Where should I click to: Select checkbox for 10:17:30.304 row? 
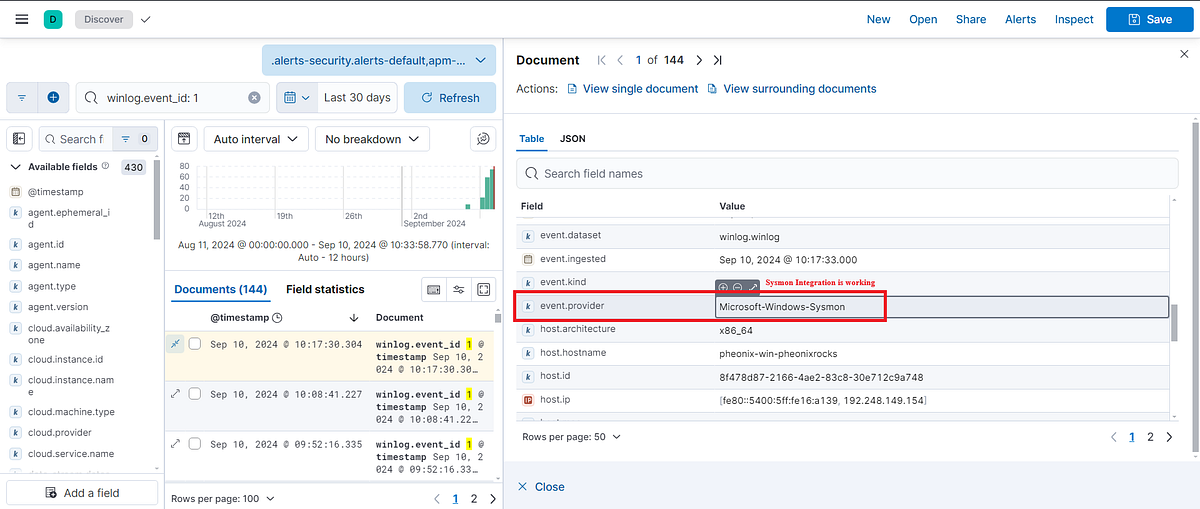click(196, 344)
